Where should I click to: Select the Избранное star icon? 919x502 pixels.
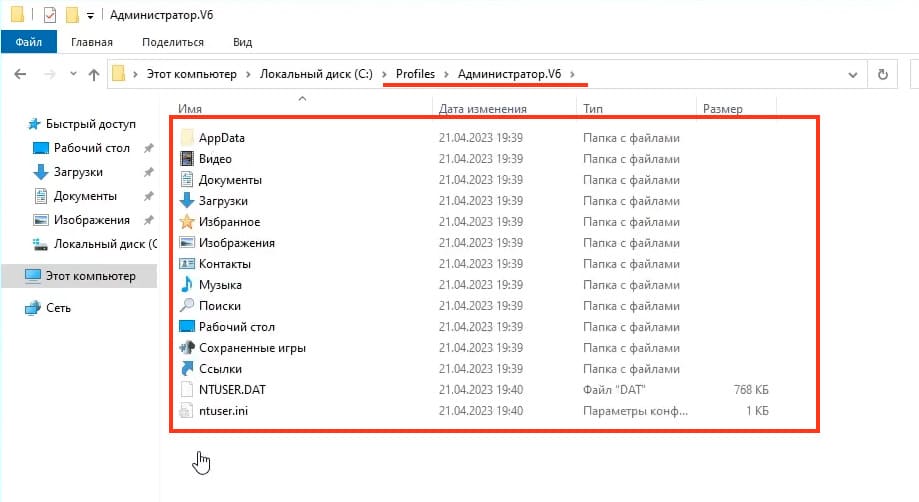point(187,222)
